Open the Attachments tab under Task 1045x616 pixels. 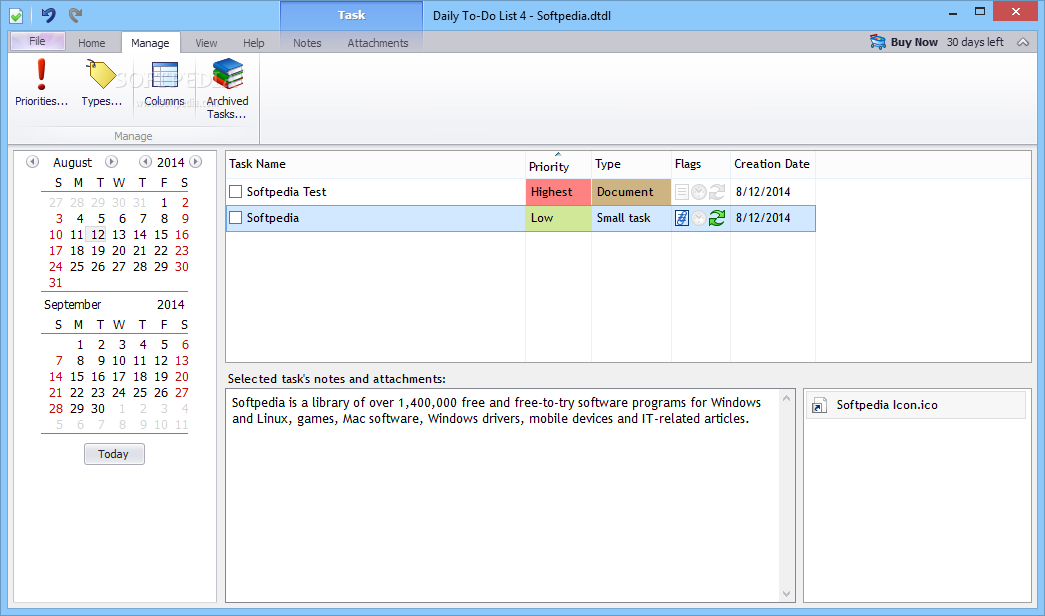[x=378, y=43]
